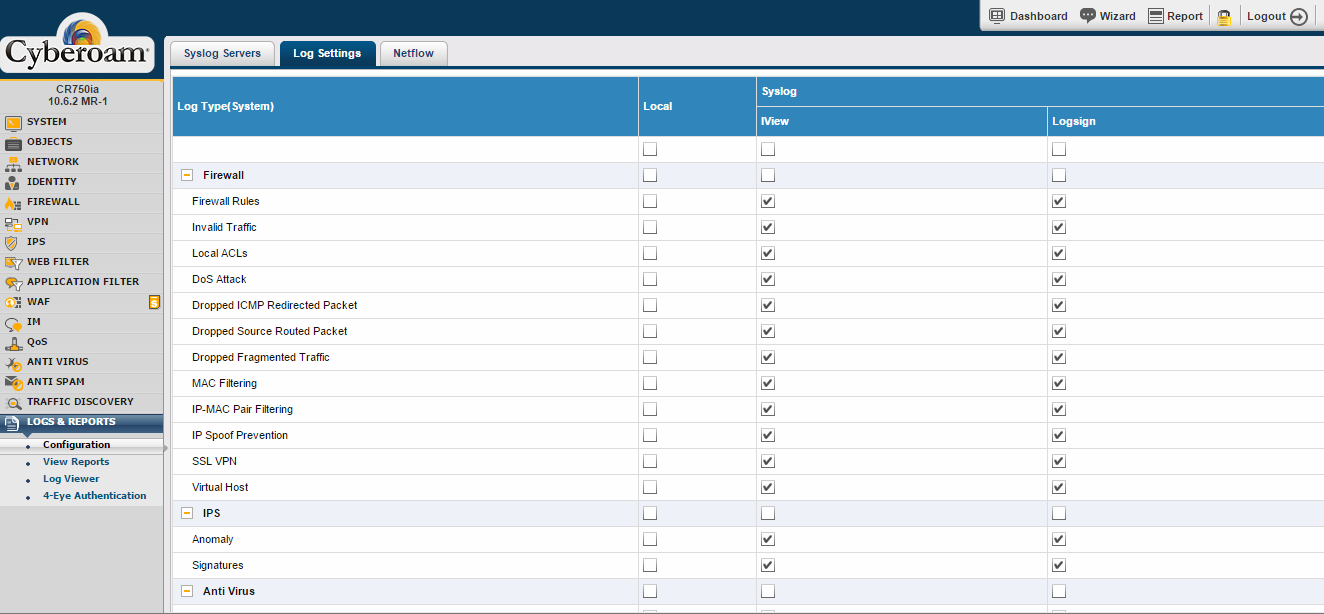Click the IP Spoof Prevention row label
1324x614 pixels.
240,435
